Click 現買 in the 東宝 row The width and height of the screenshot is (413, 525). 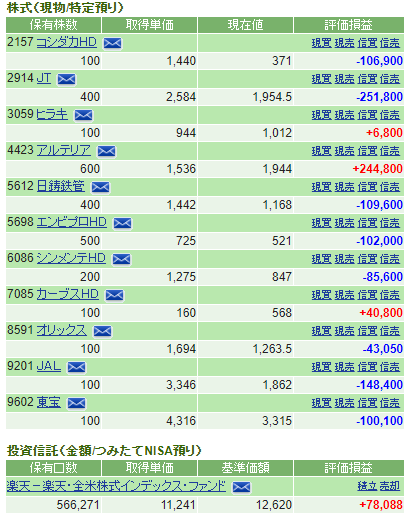coord(322,403)
